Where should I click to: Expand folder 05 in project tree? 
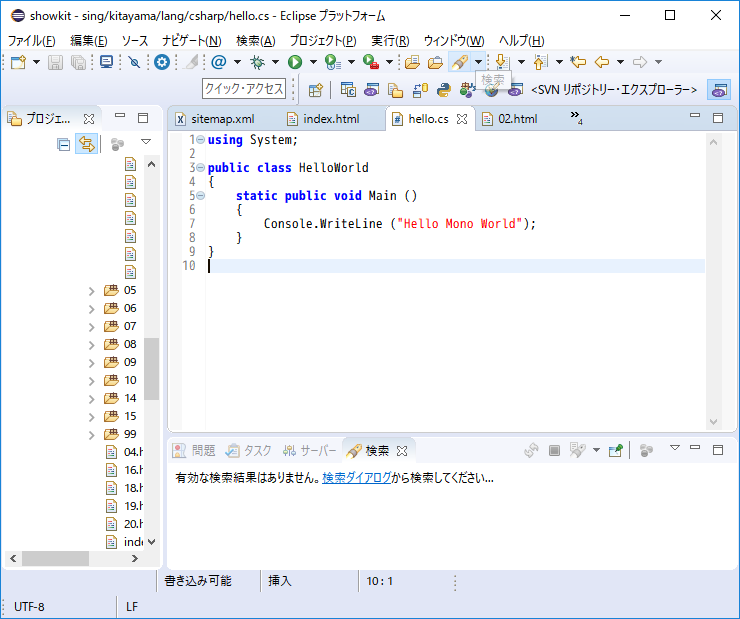(92, 291)
